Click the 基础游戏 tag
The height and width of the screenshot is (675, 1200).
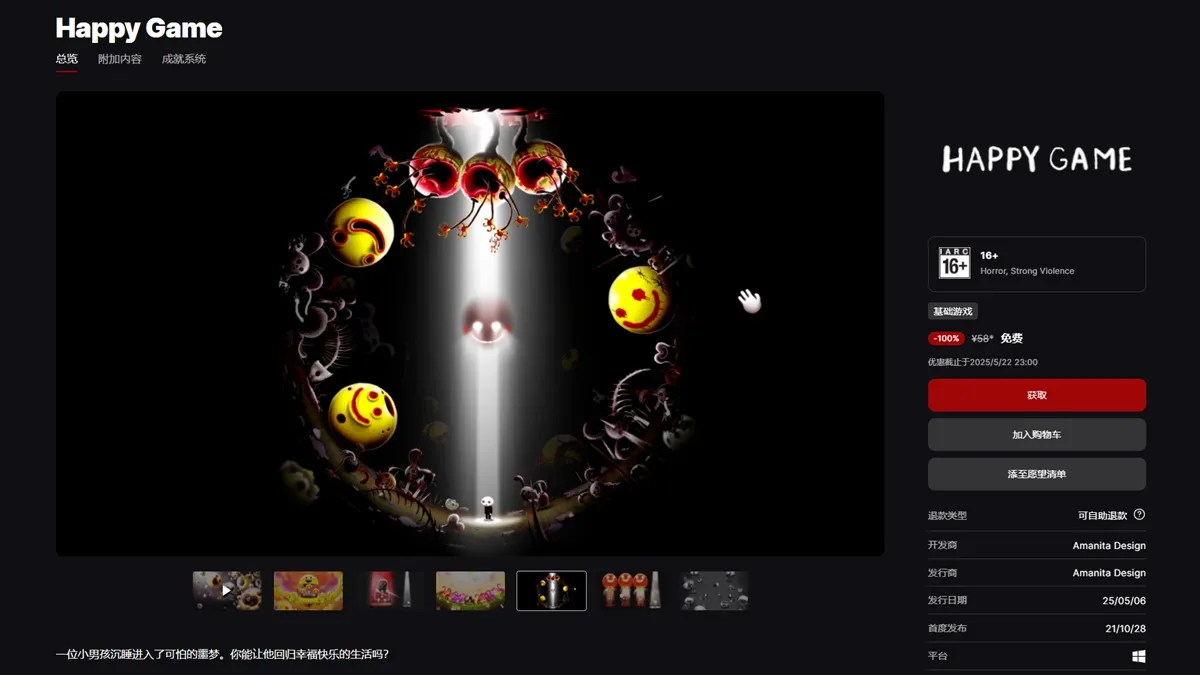[x=953, y=312]
